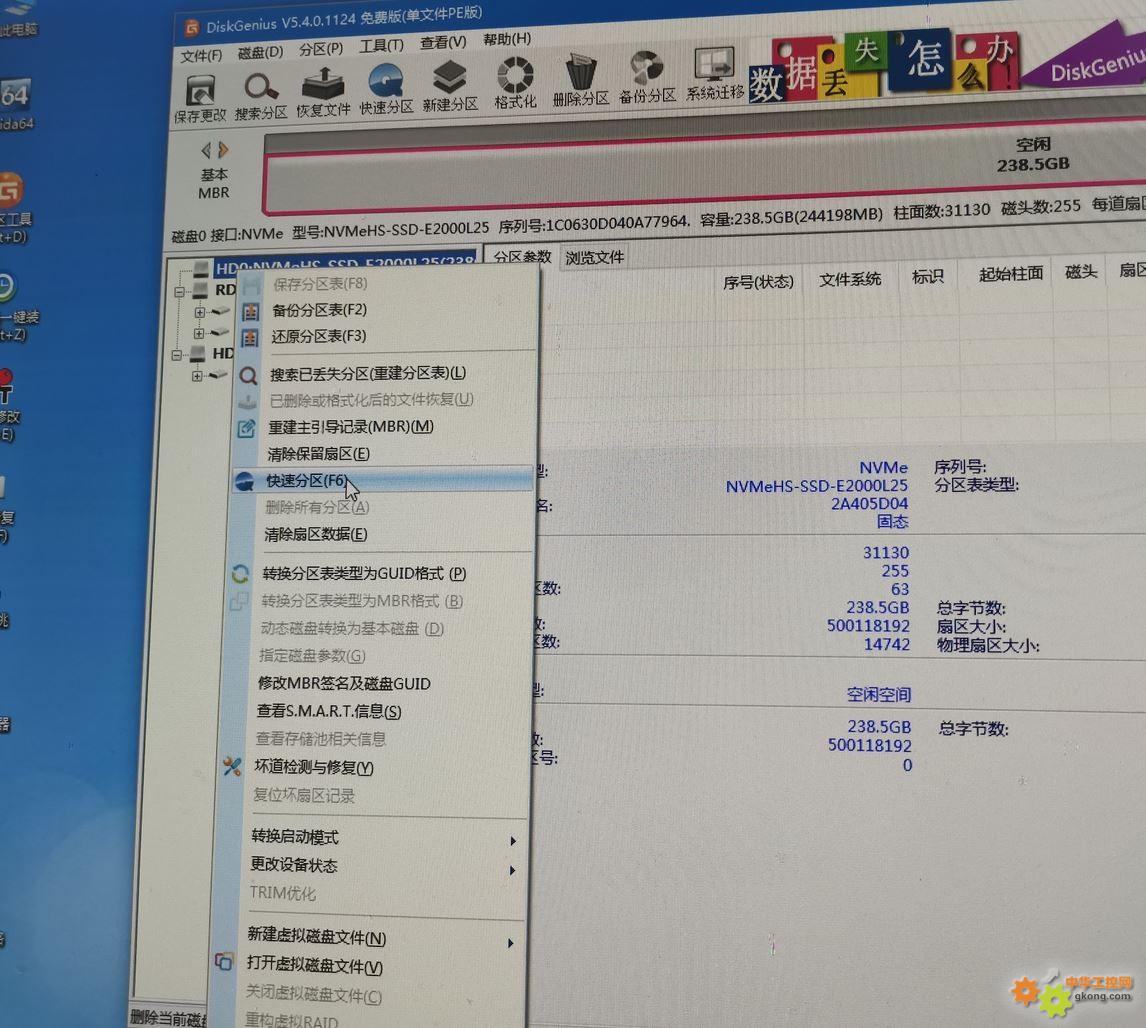This screenshot has height=1028, width=1146.
Task: Open the orange partition tool desktop icon
Action: pyautogui.click(x=13, y=208)
